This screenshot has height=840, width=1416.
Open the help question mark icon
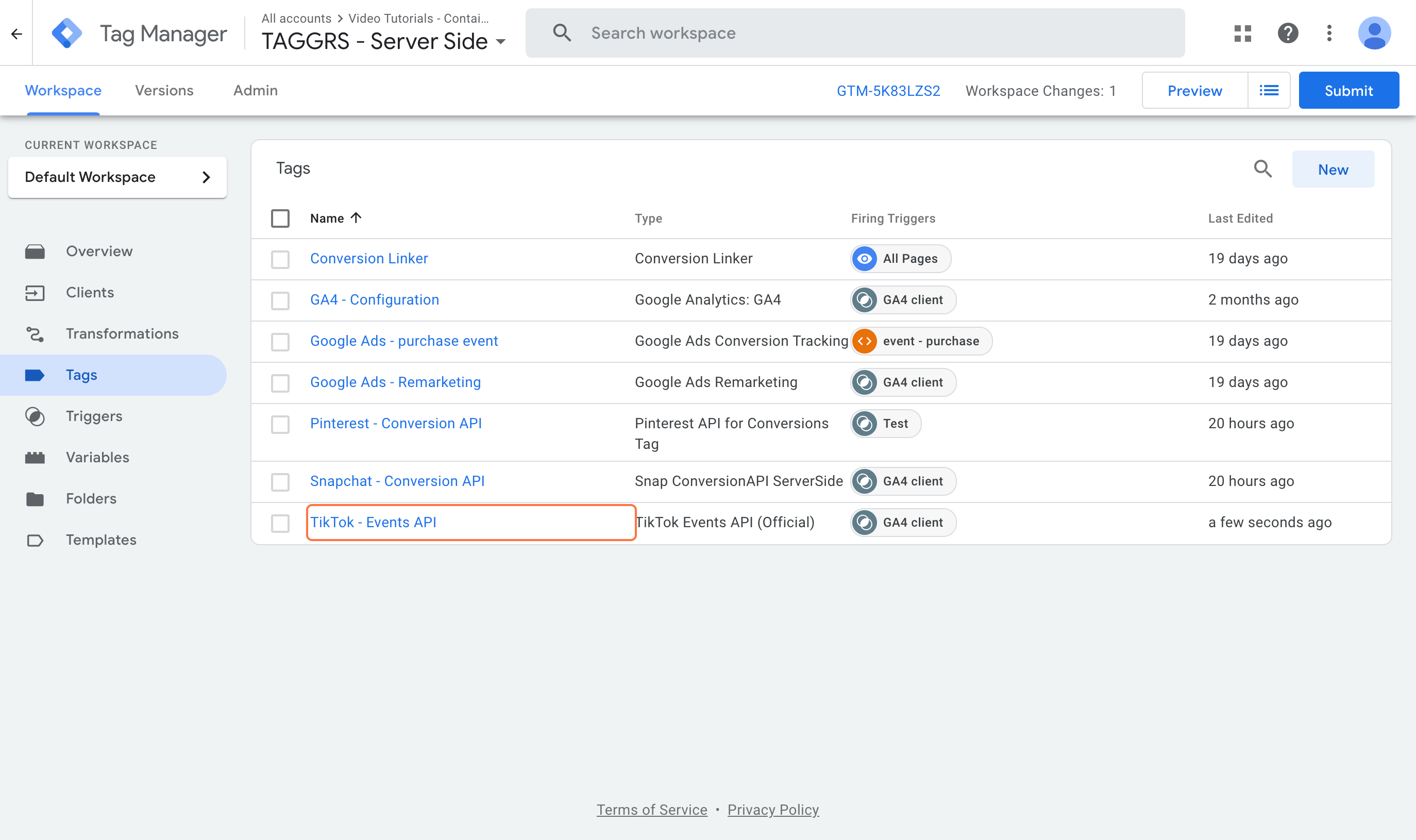point(1288,33)
